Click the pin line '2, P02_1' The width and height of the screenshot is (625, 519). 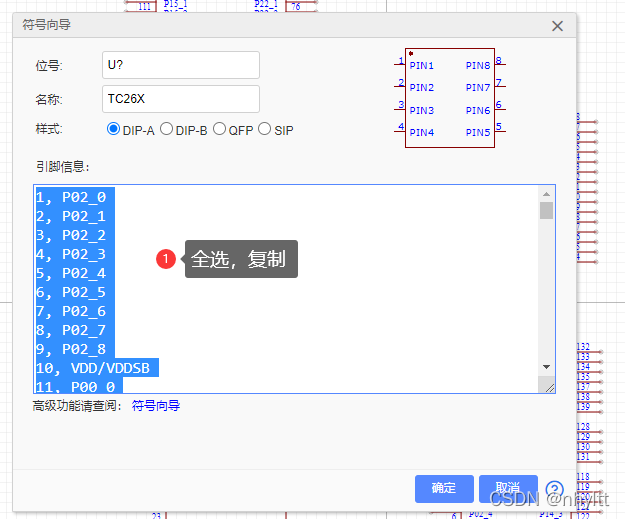[x=71, y=216]
